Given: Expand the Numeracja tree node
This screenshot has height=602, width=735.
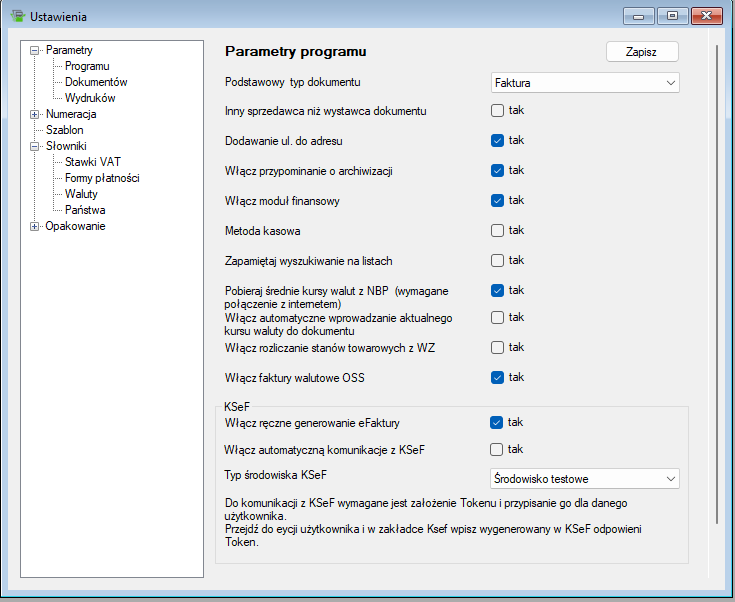Looking at the screenshot, I should click(35, 114).
